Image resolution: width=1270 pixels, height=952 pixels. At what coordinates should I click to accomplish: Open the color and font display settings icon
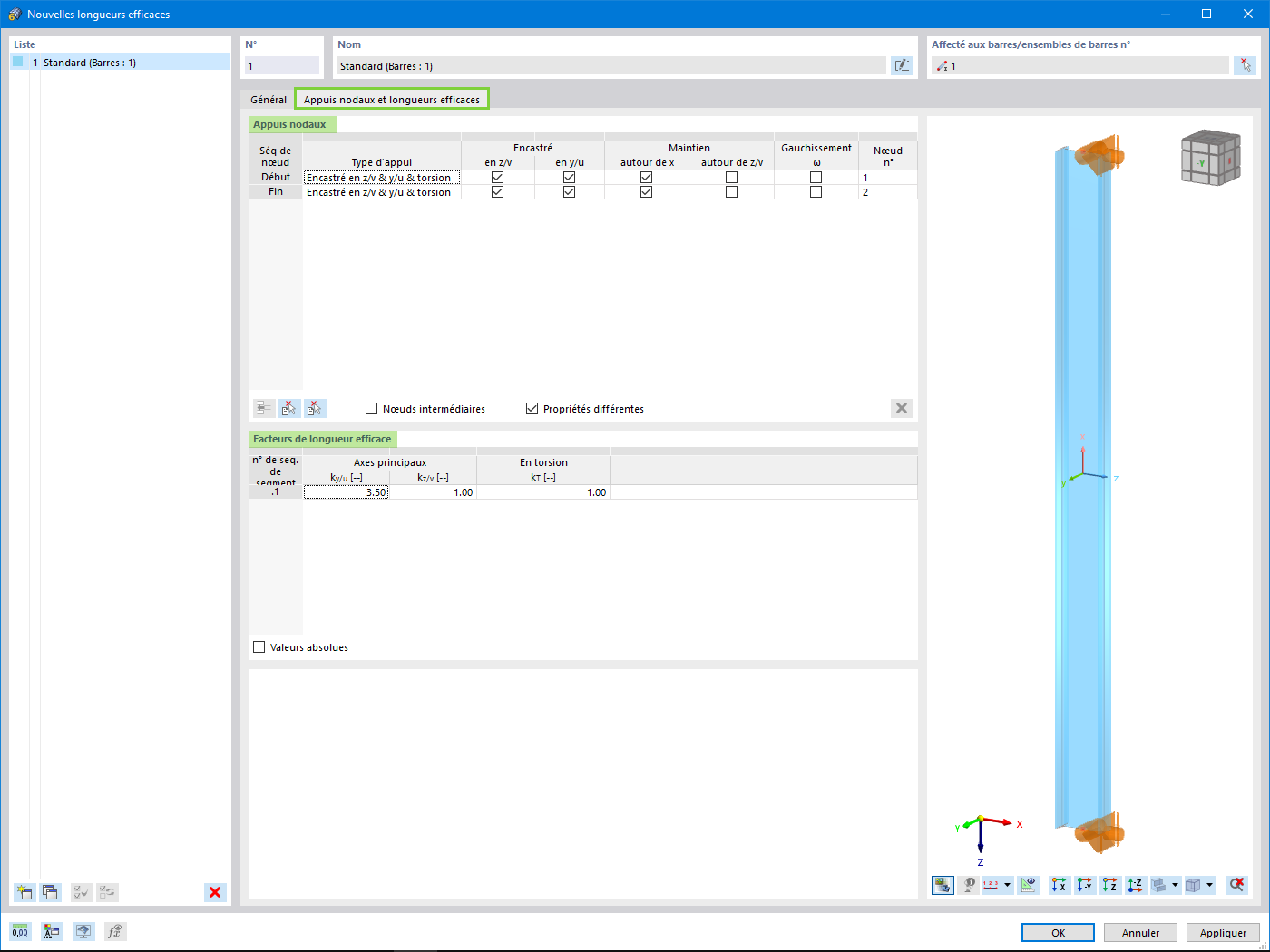click(52, 931)
